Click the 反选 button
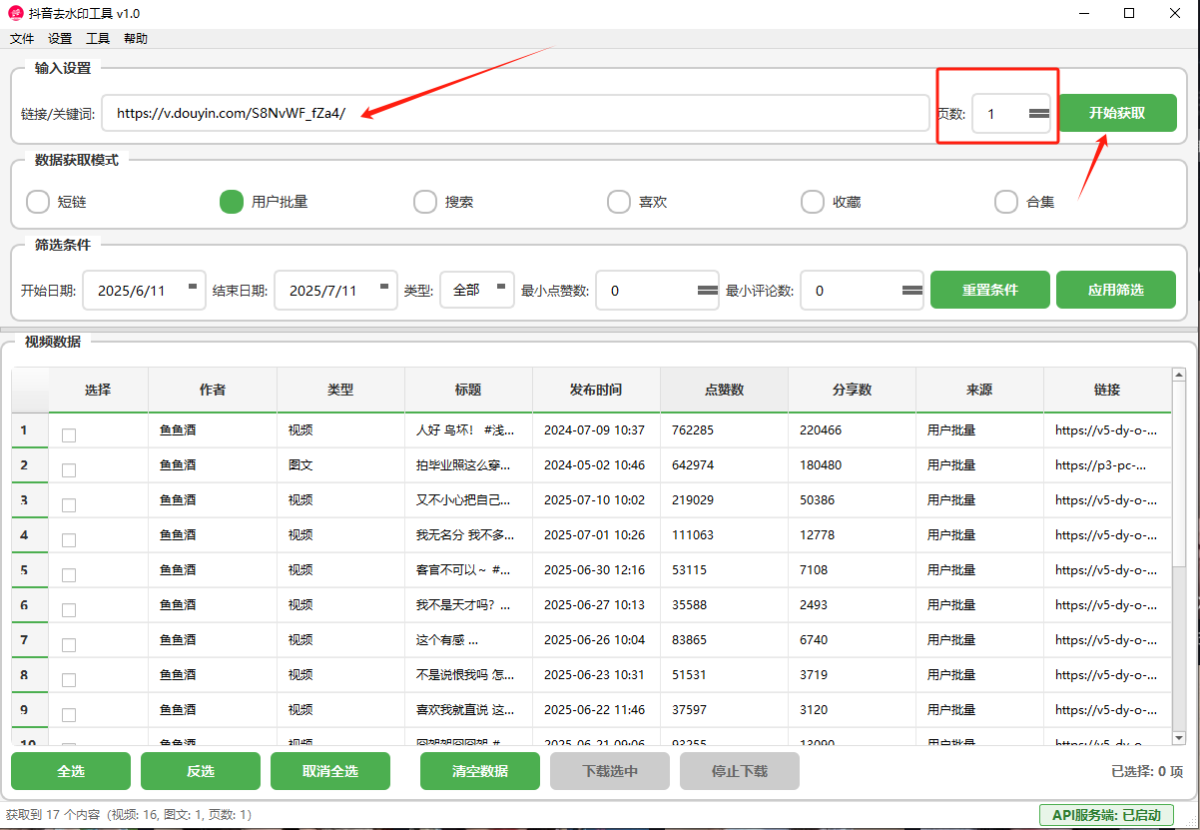The image size is (1200, 830). [200, 771]
